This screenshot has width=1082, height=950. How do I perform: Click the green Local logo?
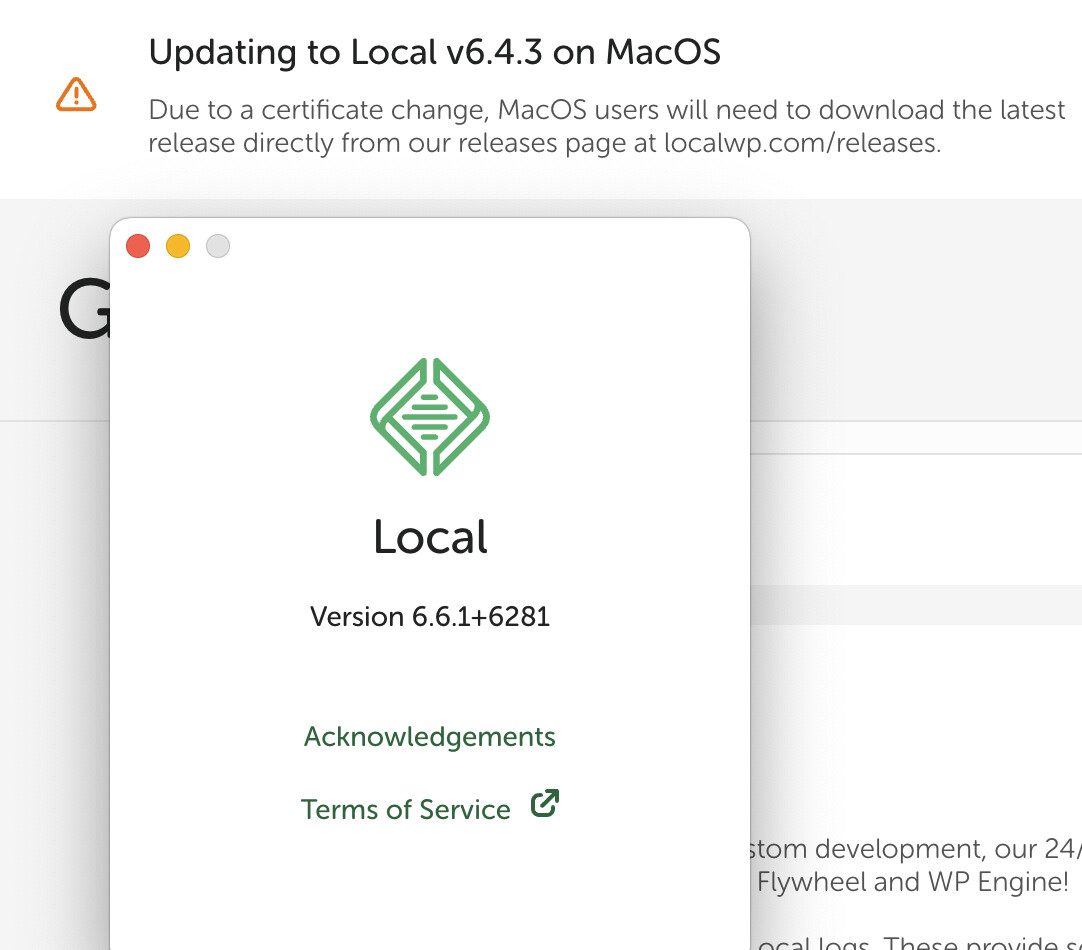(430, 417)
